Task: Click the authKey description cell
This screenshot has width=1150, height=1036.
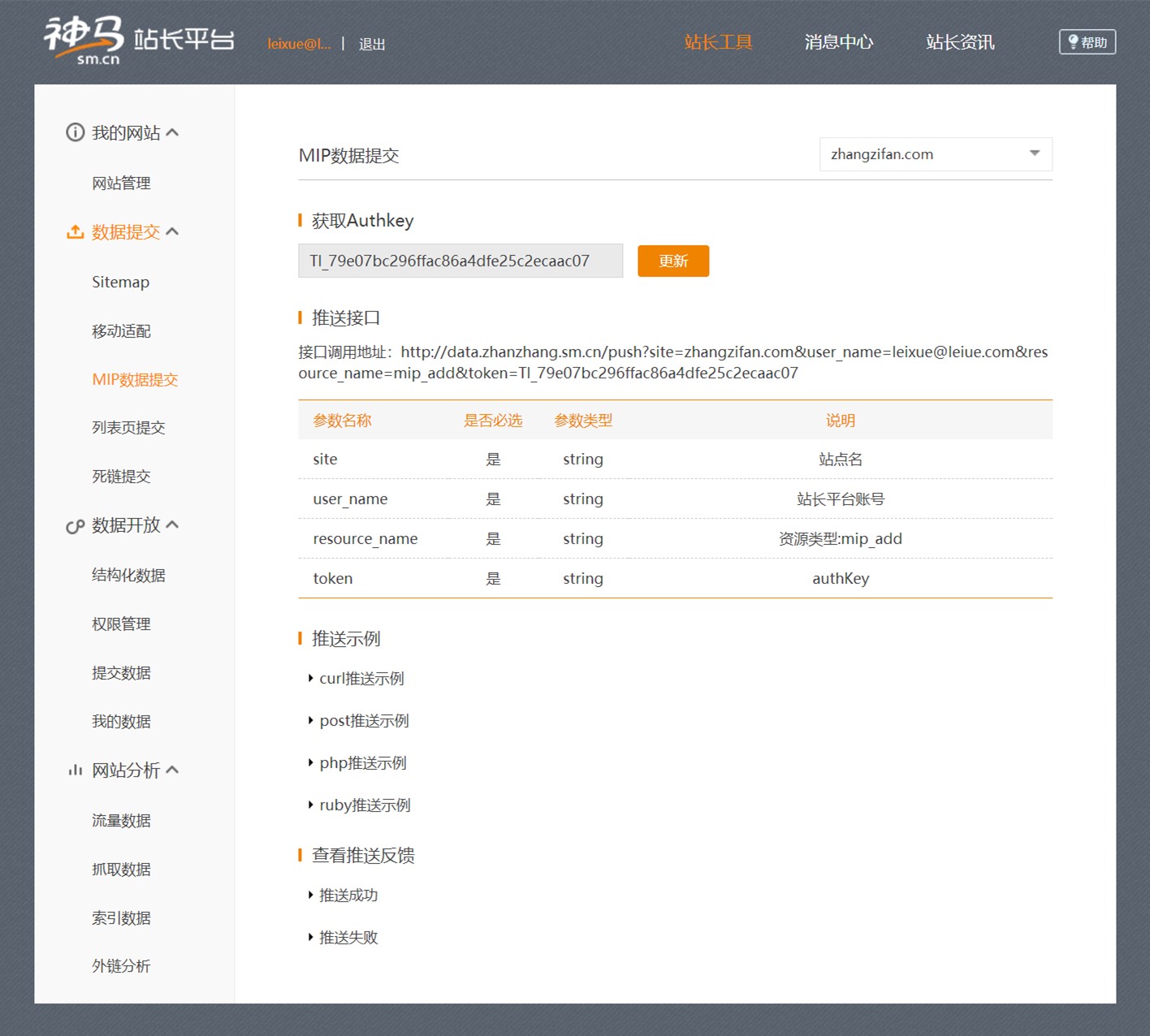Action: (841, 578)
